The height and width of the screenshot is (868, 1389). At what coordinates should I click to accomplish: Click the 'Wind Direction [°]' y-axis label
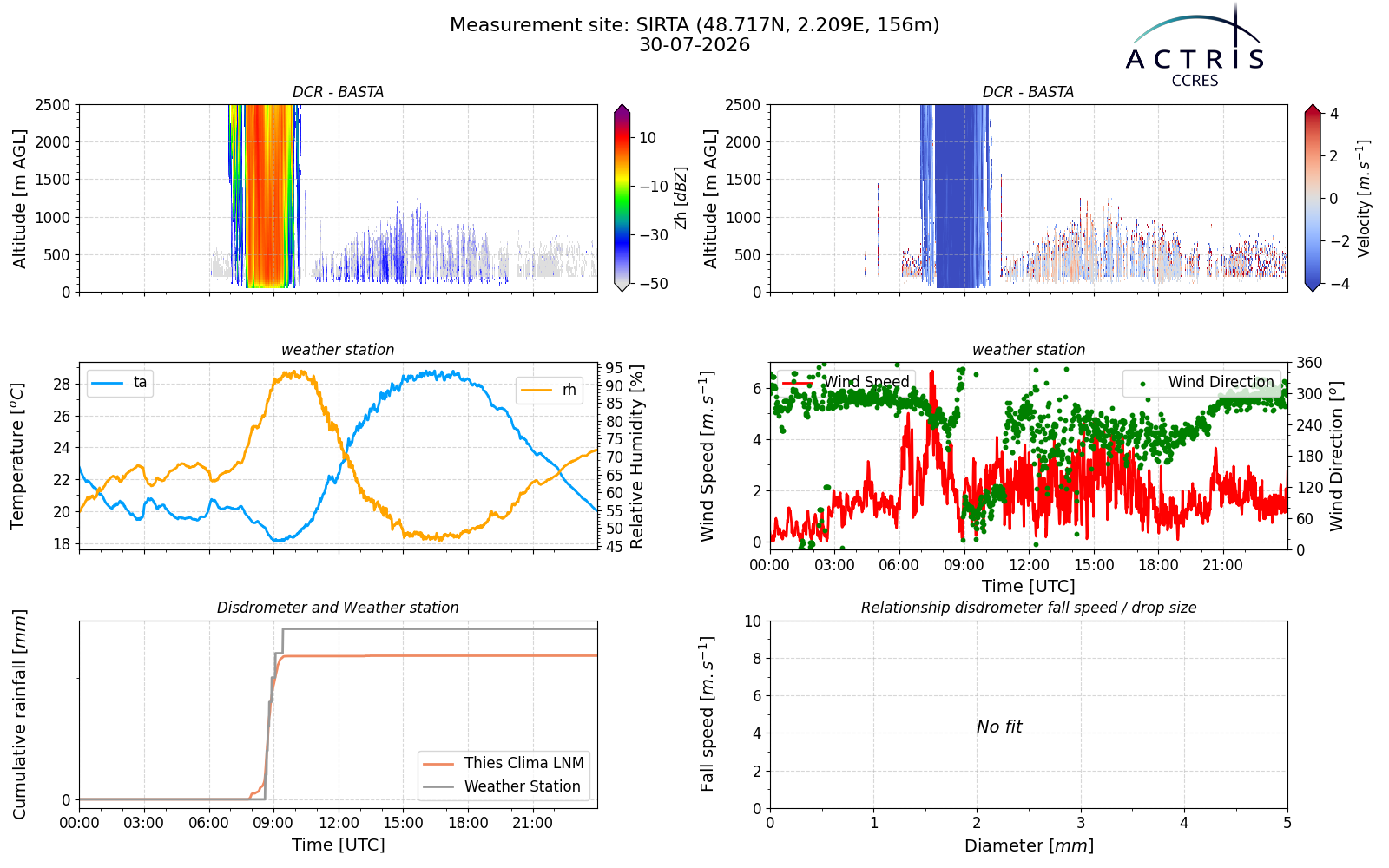(1336, 456)
